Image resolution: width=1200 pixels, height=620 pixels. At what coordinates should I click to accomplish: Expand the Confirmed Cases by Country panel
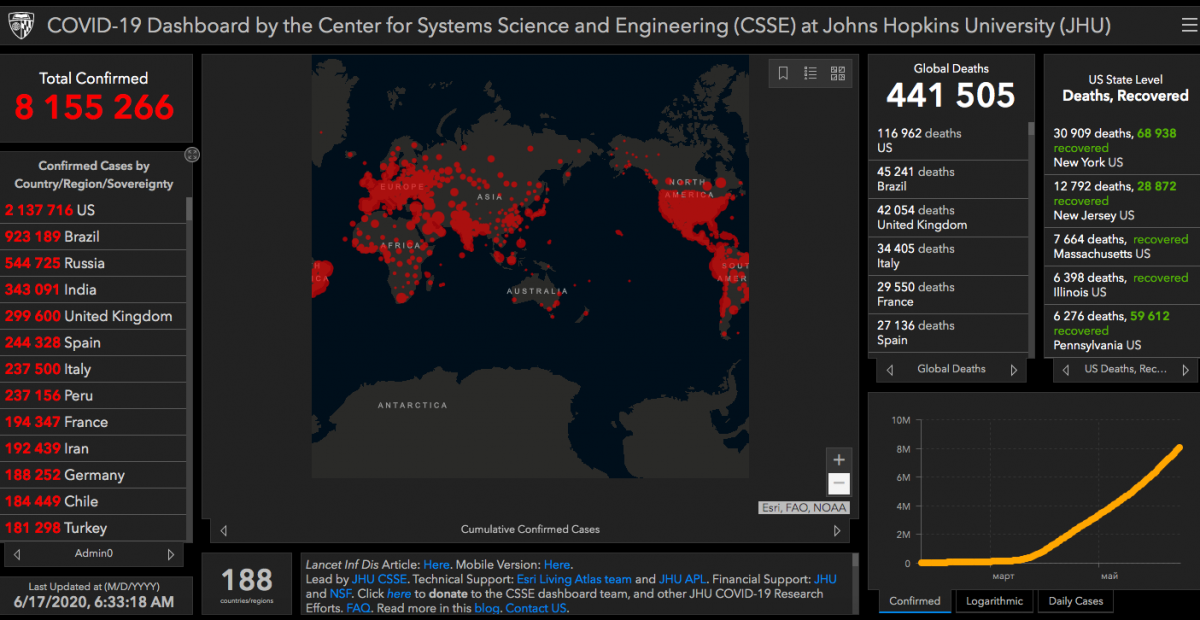pos(192,154)
